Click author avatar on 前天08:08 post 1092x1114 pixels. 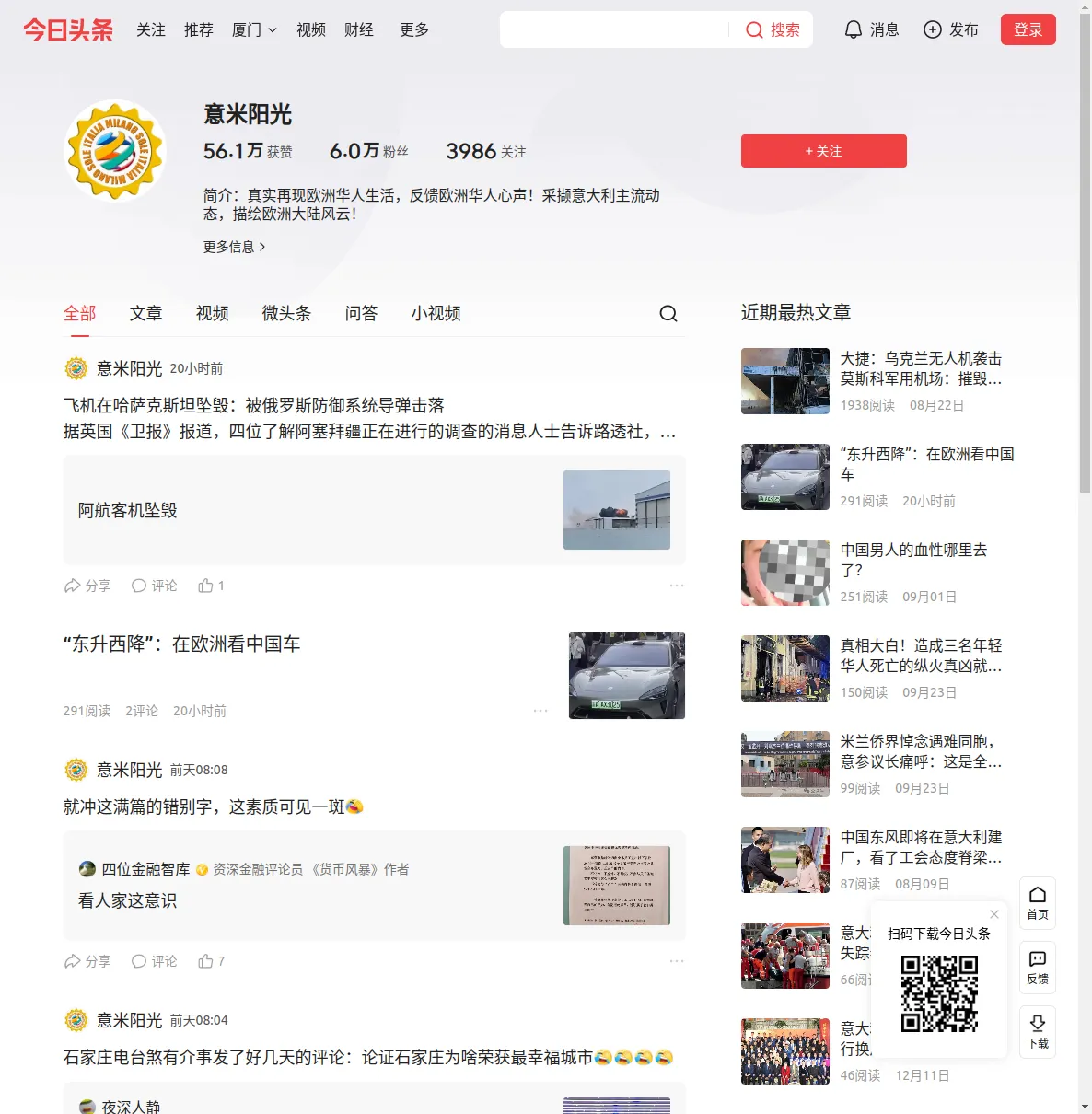point(76,770)
